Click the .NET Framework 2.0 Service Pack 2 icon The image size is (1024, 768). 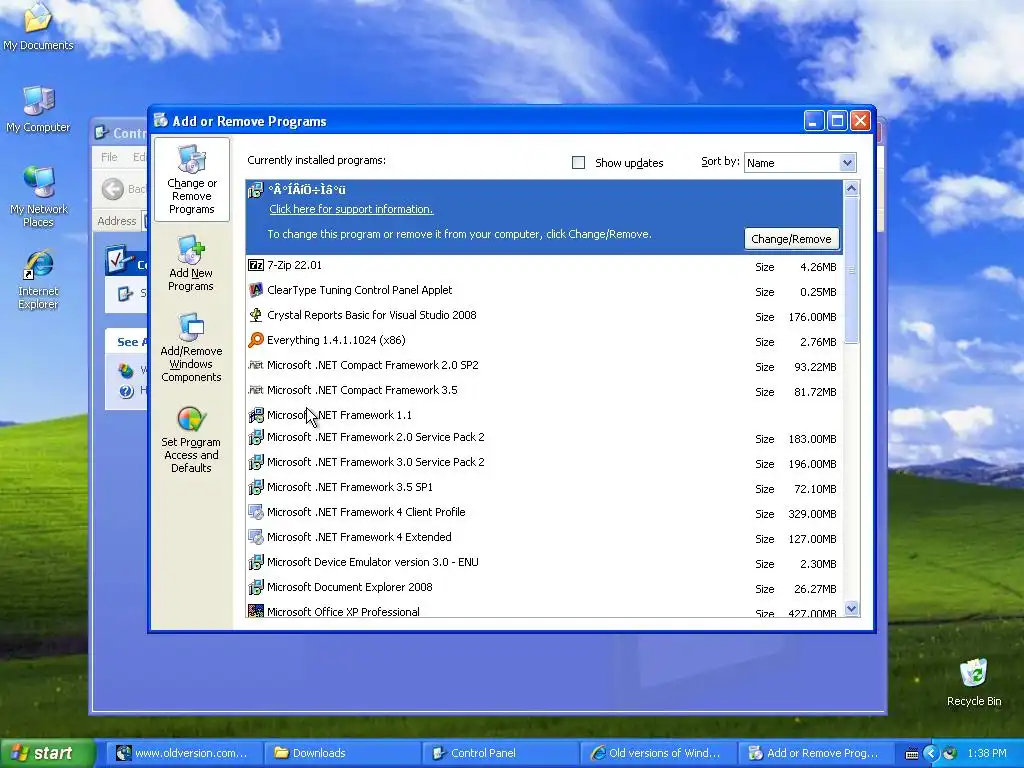(x=256, y=437)
